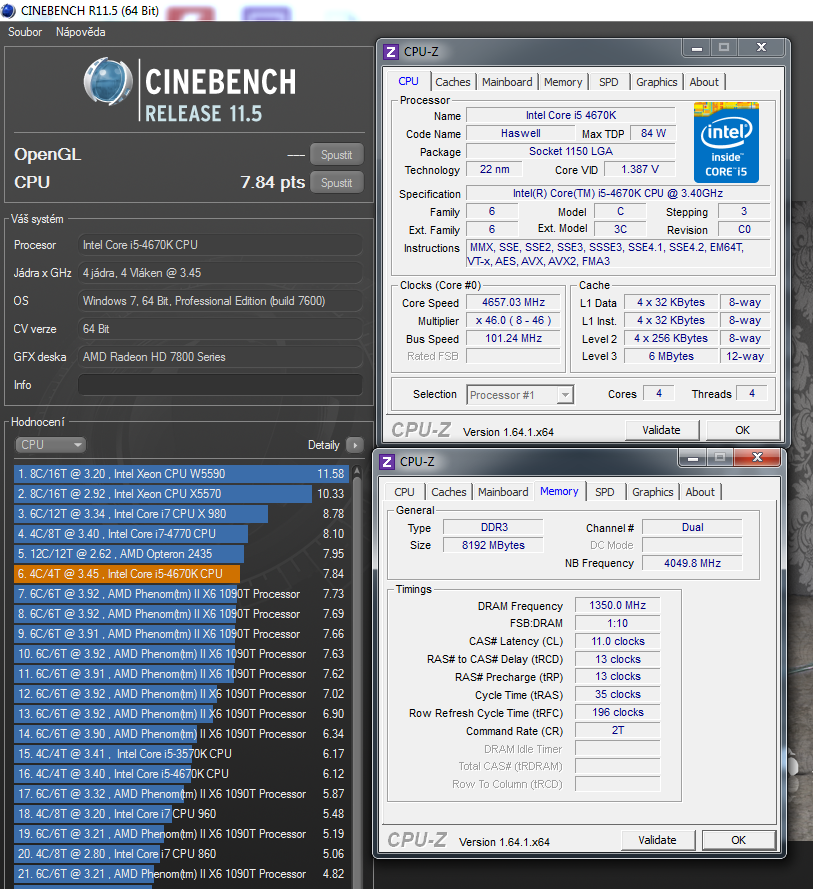This screenshot has width=813, height=889.
Task: Switch to Caches tab in upper CPU-Z window
Action: pyautogui.click(x=452, y=82)
